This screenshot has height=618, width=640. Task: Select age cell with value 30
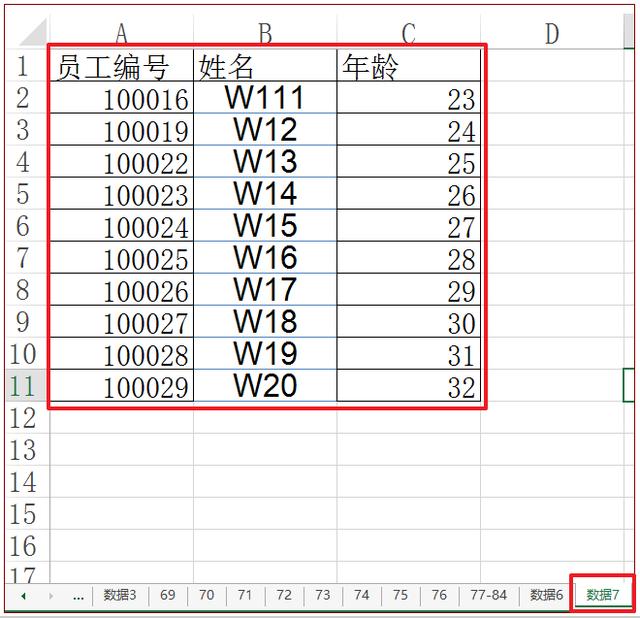click(x=409, y=322)
